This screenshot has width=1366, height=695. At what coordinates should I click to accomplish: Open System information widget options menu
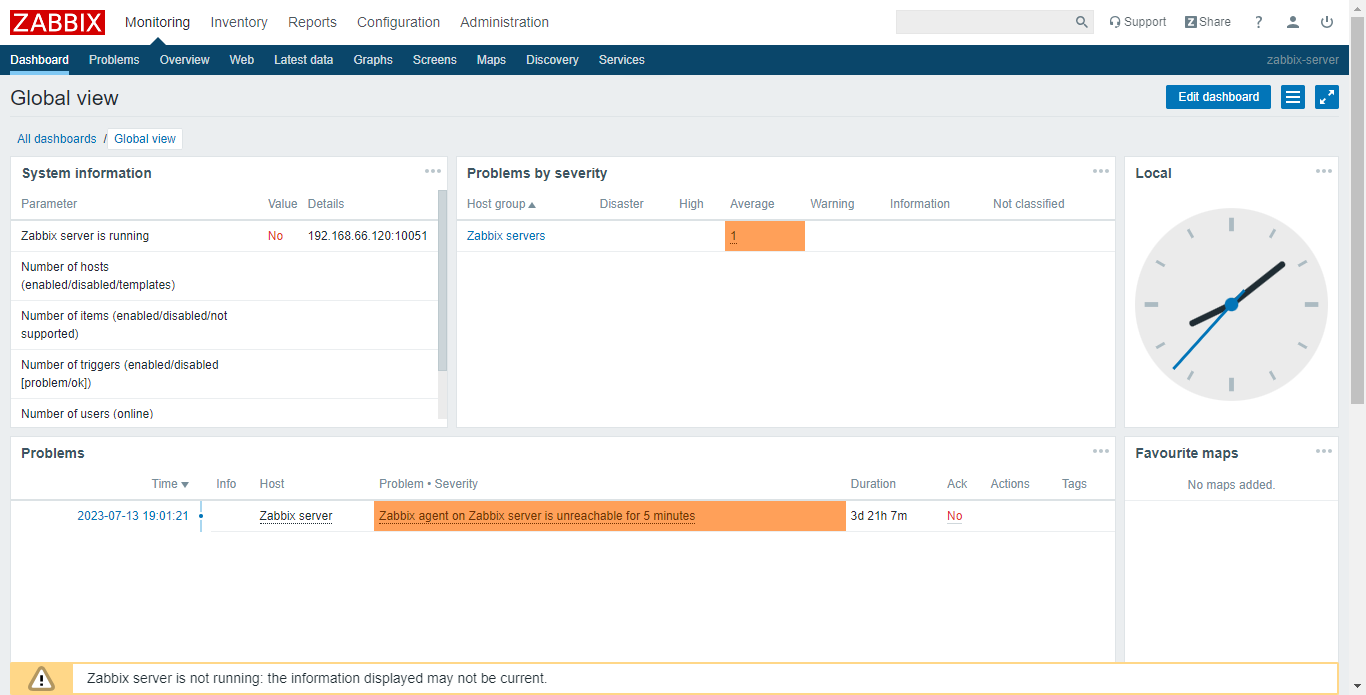[x=433, y=171]
